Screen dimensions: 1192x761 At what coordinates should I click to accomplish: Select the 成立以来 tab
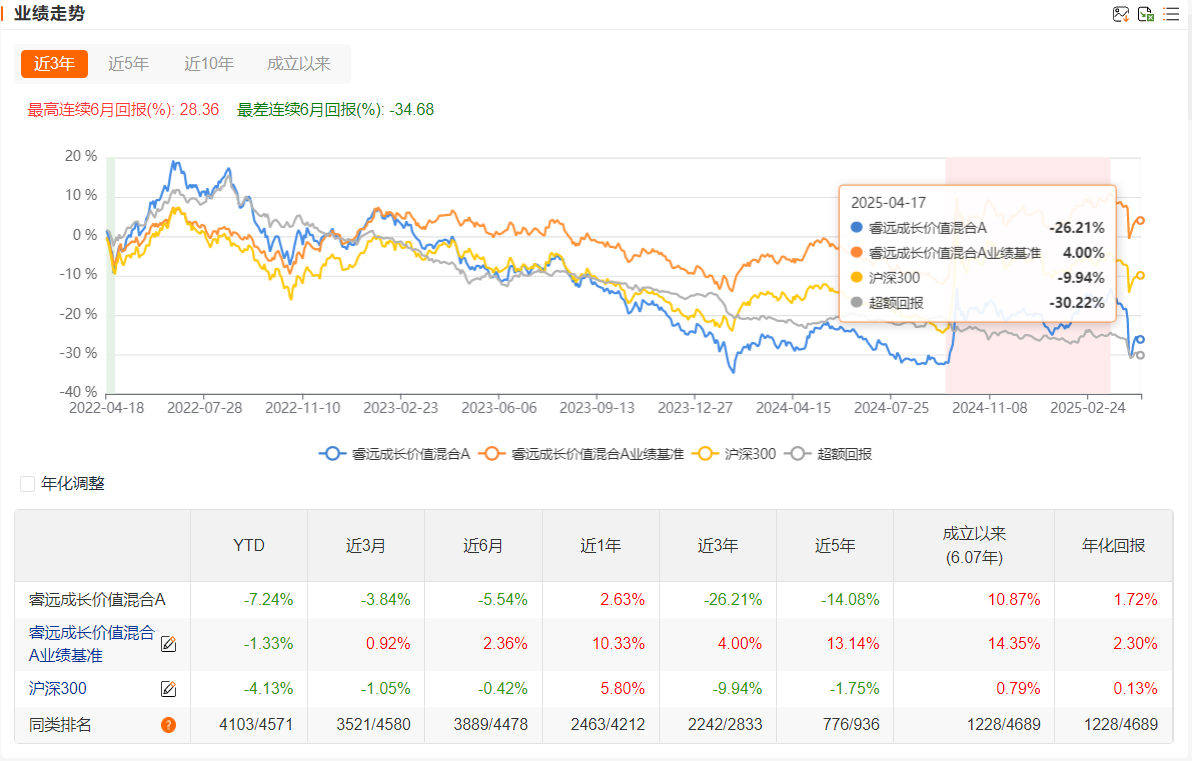(x=298, y=64)
